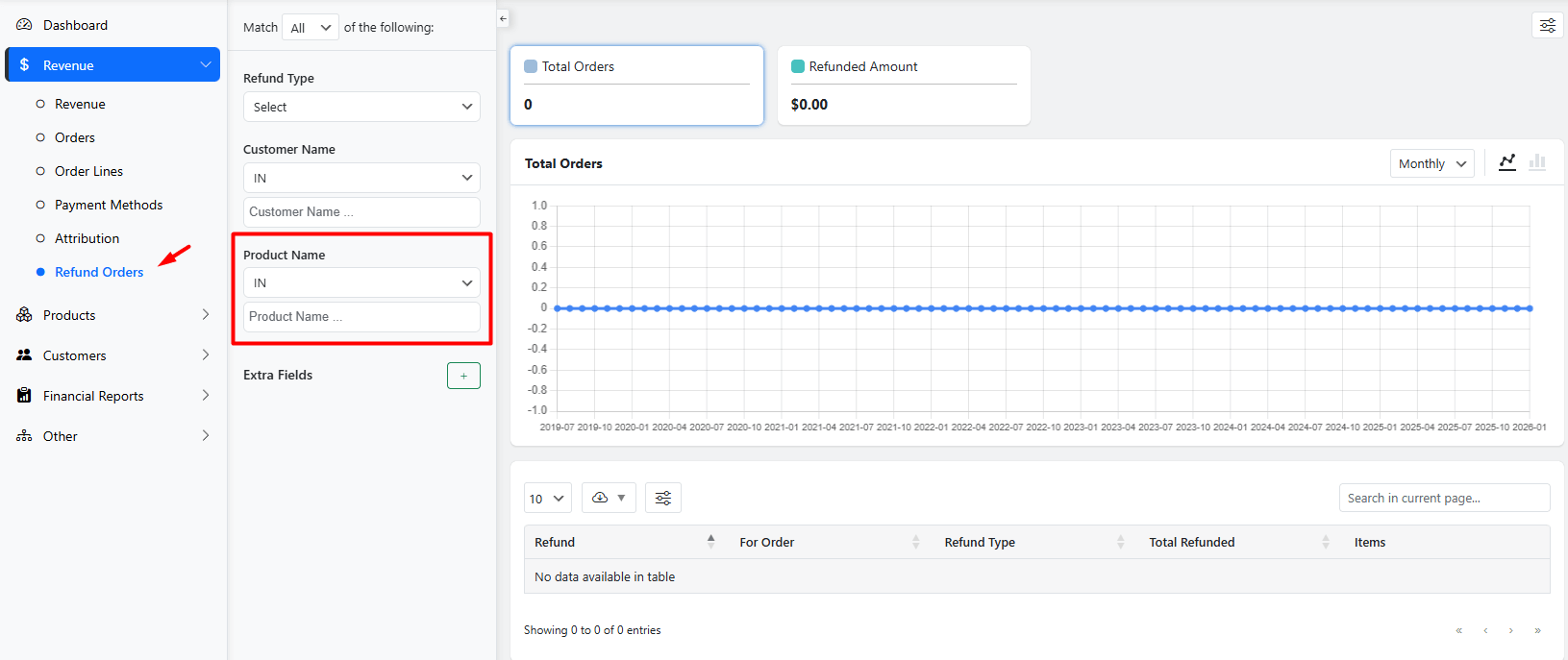1568x660 pixels.
Task: Collapse the filter panel arrow icon
Action: [x=503, y=18]
